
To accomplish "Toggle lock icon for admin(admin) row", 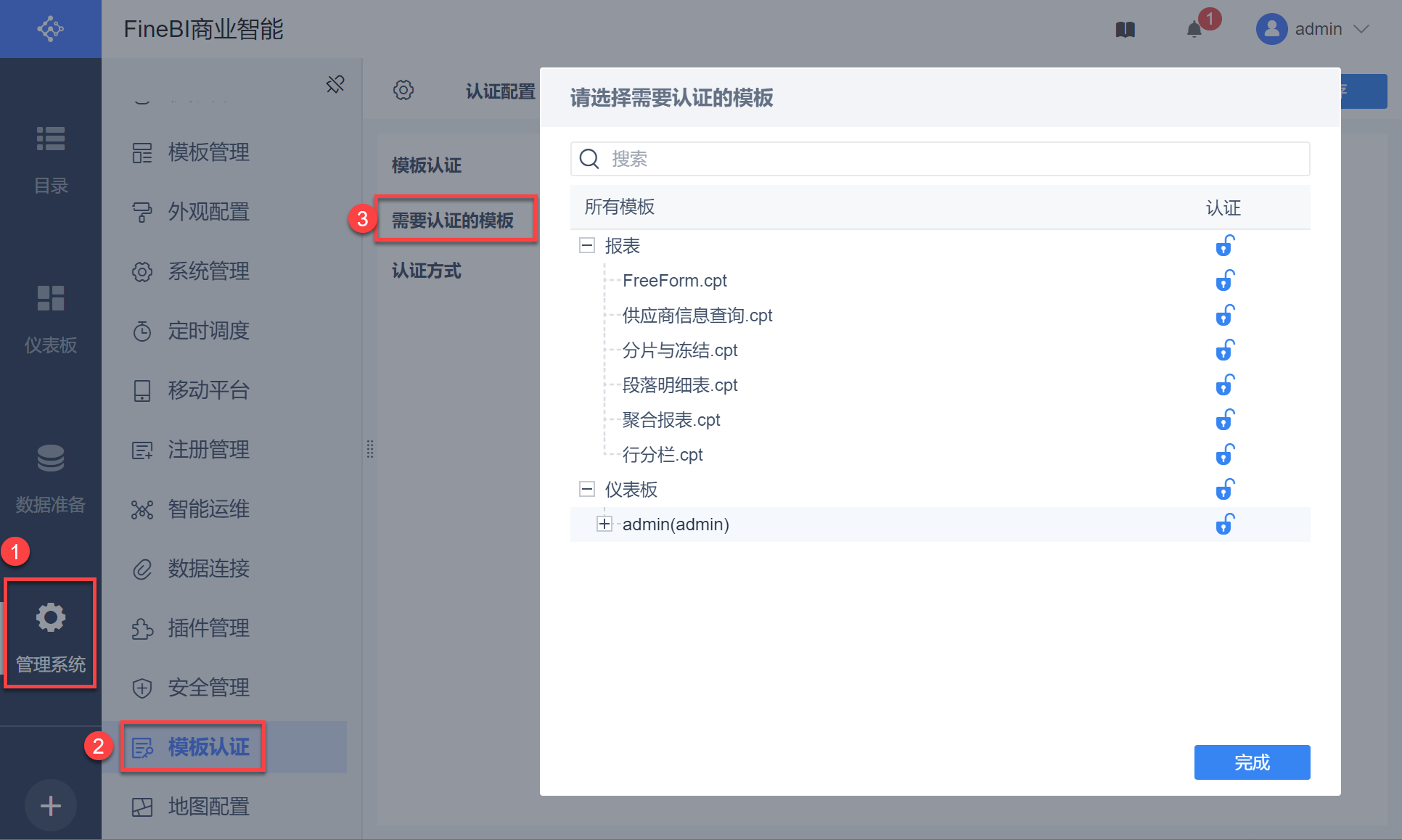I will coord(1225,524).
